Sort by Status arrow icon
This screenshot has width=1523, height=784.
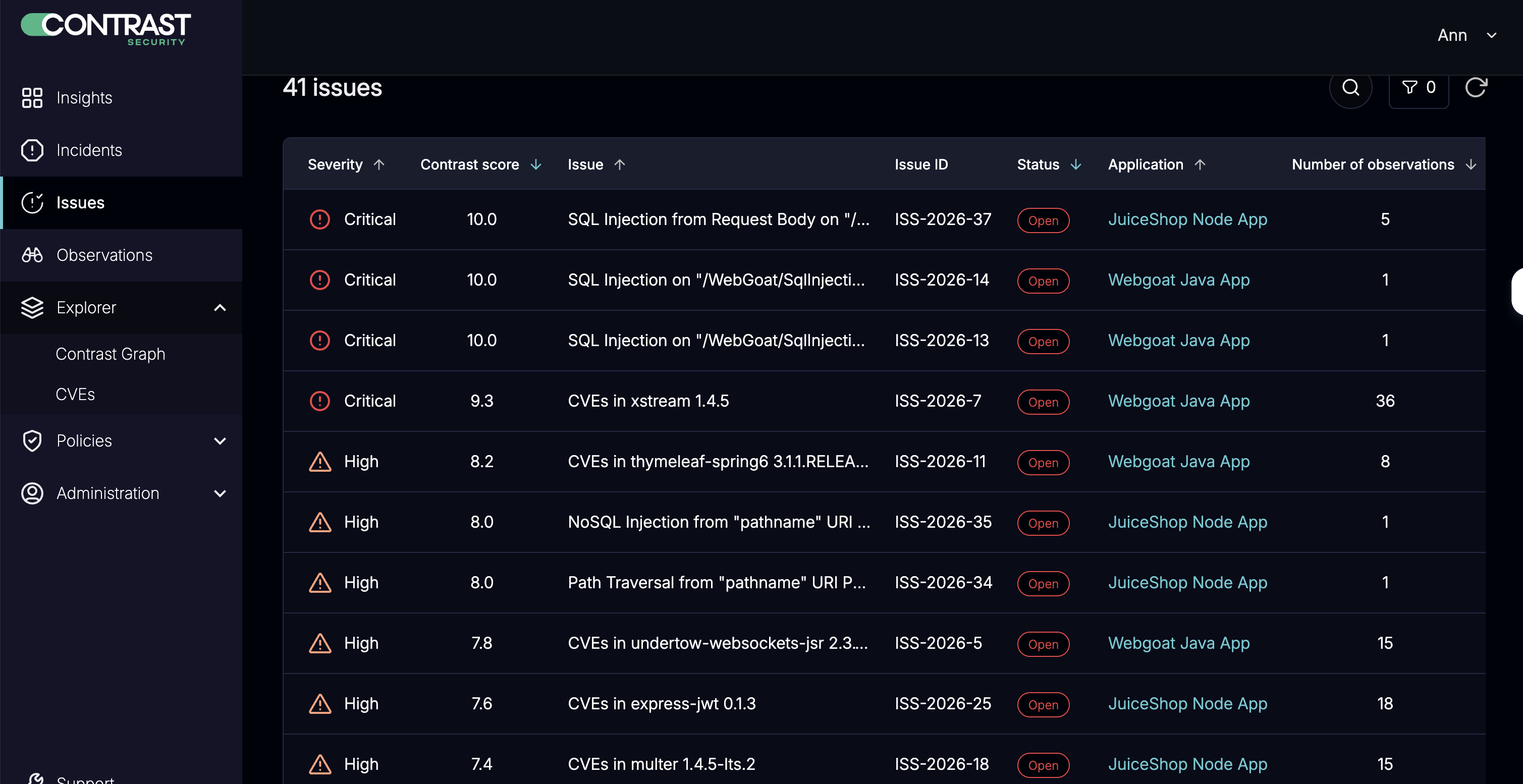click(x=1076, y=164)
